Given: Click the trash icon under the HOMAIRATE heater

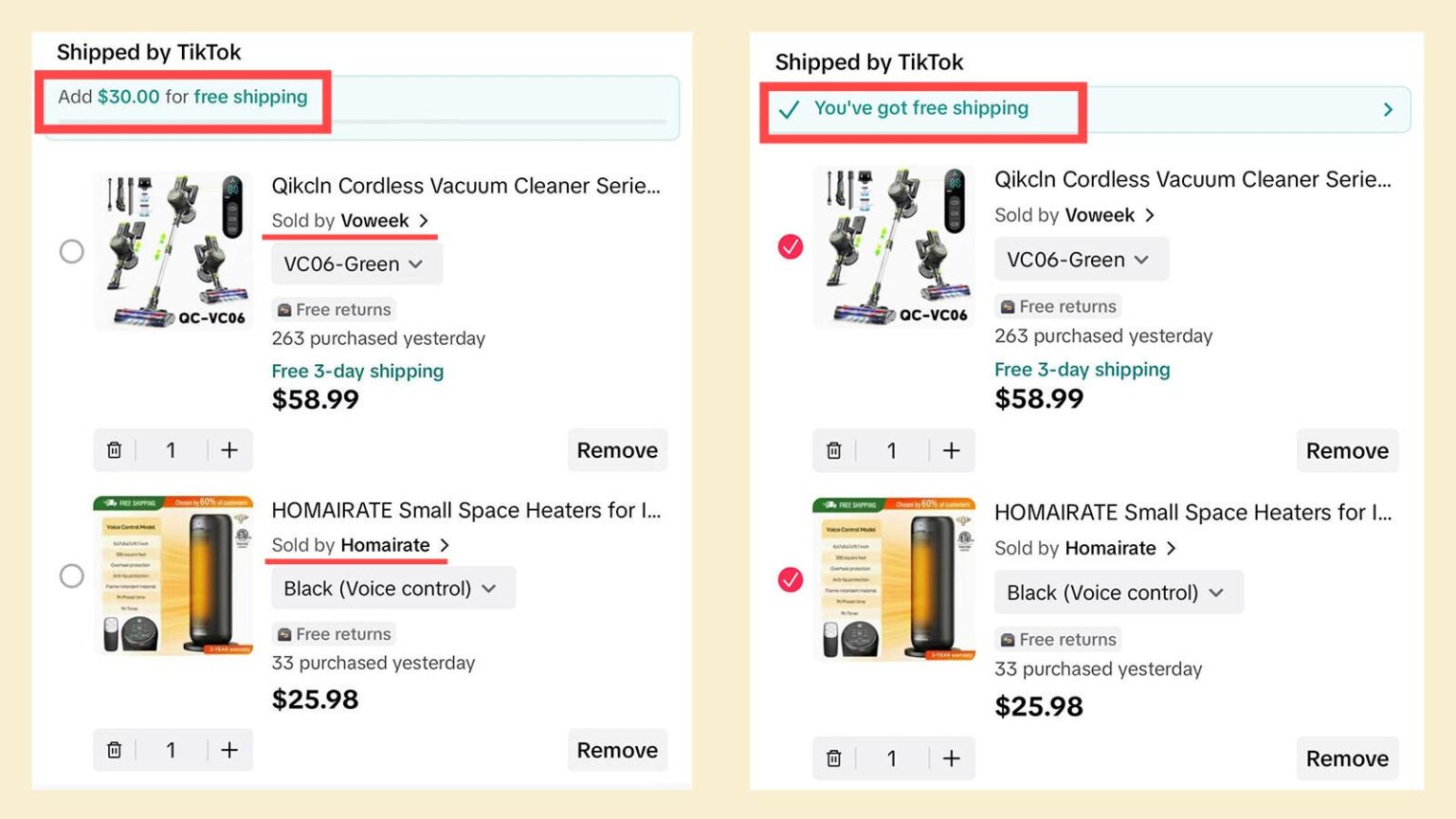Looking at the screenshot, I should pos(115,749).
